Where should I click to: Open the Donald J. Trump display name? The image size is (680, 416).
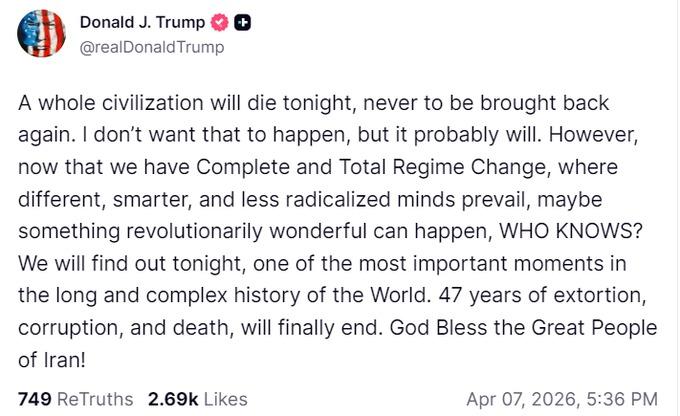(x=142, y=23)
